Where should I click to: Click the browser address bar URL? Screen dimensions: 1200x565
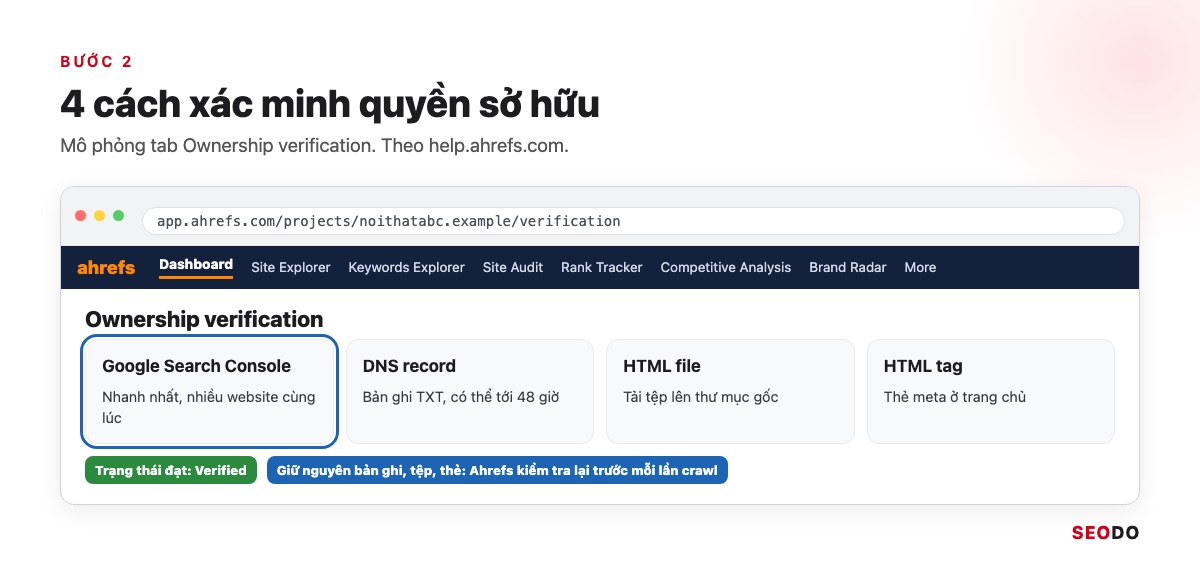(x=633, y=221)
